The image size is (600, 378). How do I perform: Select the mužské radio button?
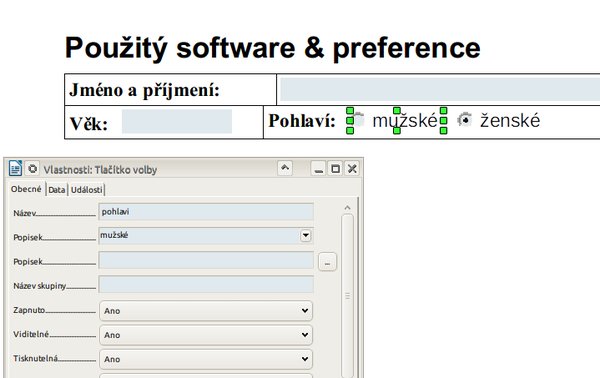[x=359, y=121]
